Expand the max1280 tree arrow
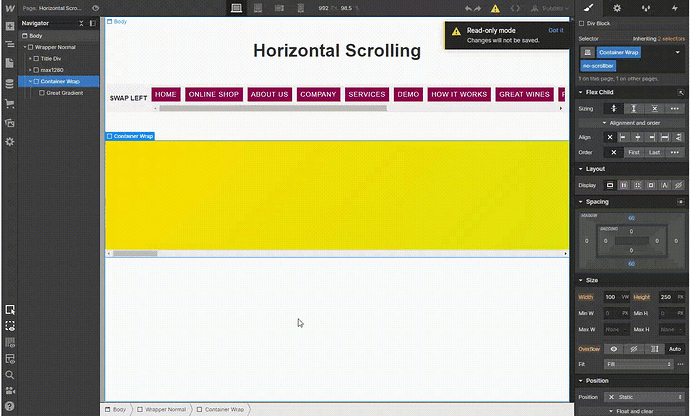 pos(30,70)
